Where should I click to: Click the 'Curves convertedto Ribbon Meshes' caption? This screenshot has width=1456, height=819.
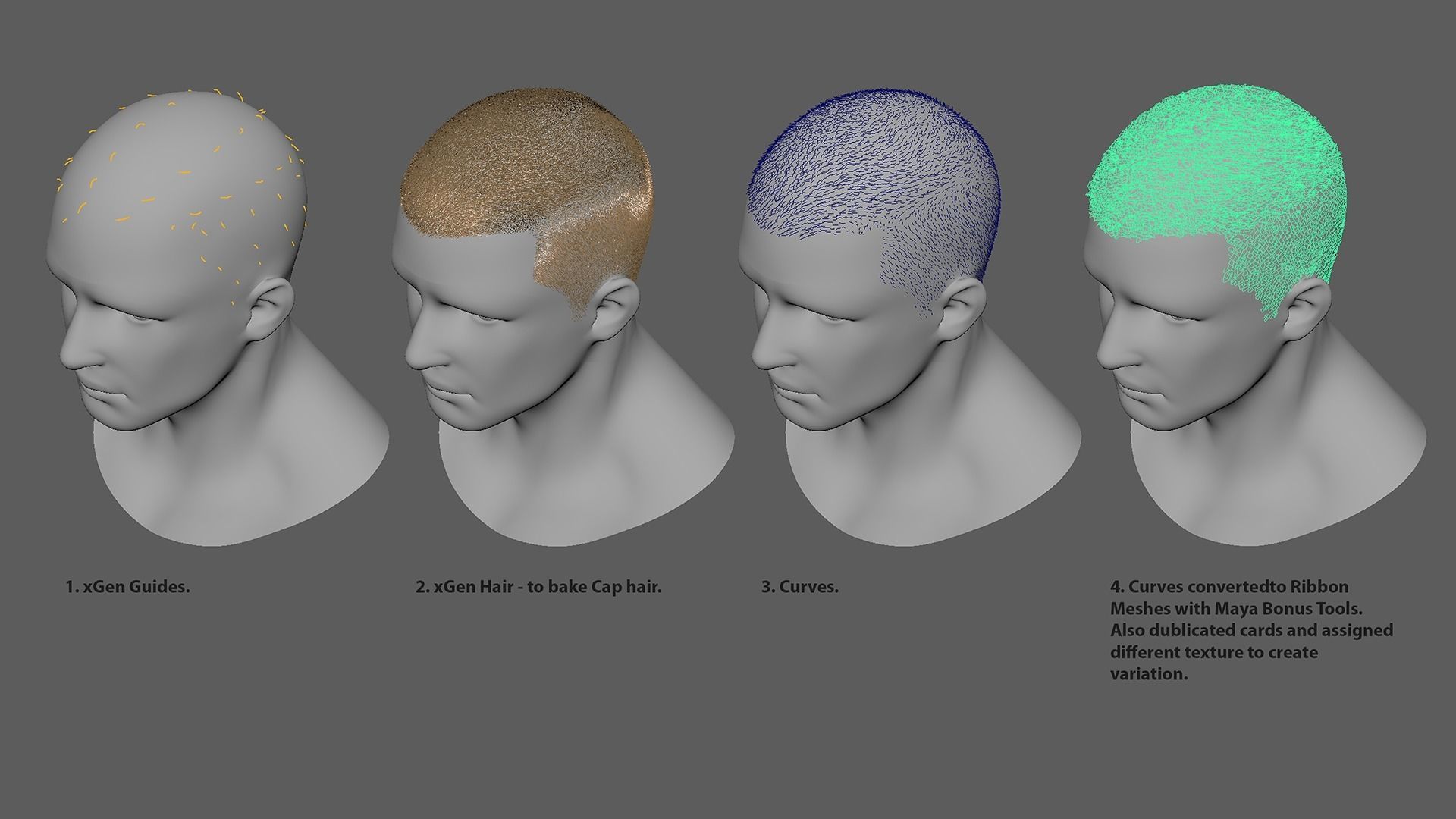[x=1251, y=630]
